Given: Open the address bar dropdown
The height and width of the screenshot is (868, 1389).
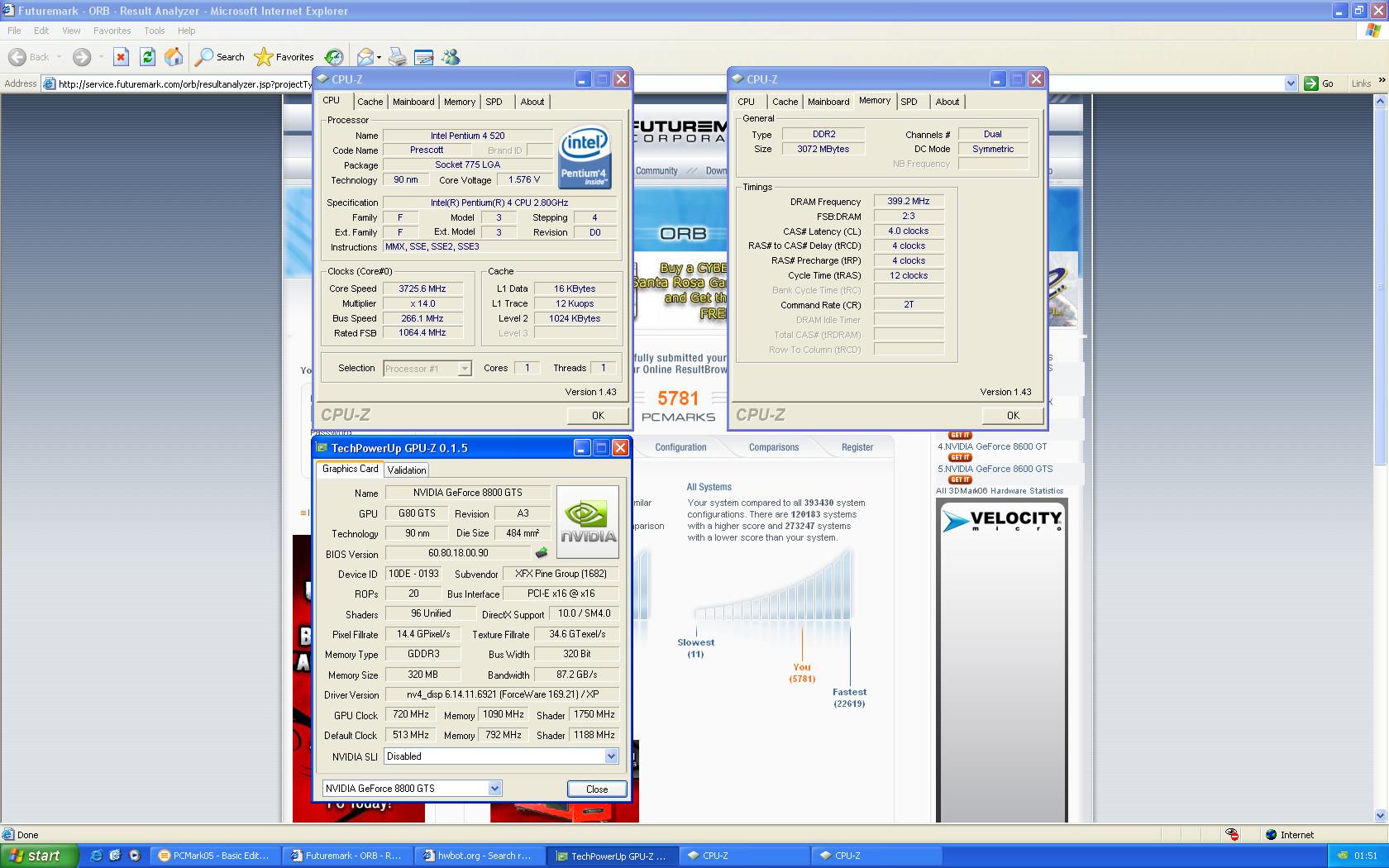Looking at the screenshot, I should point(1291,83).
